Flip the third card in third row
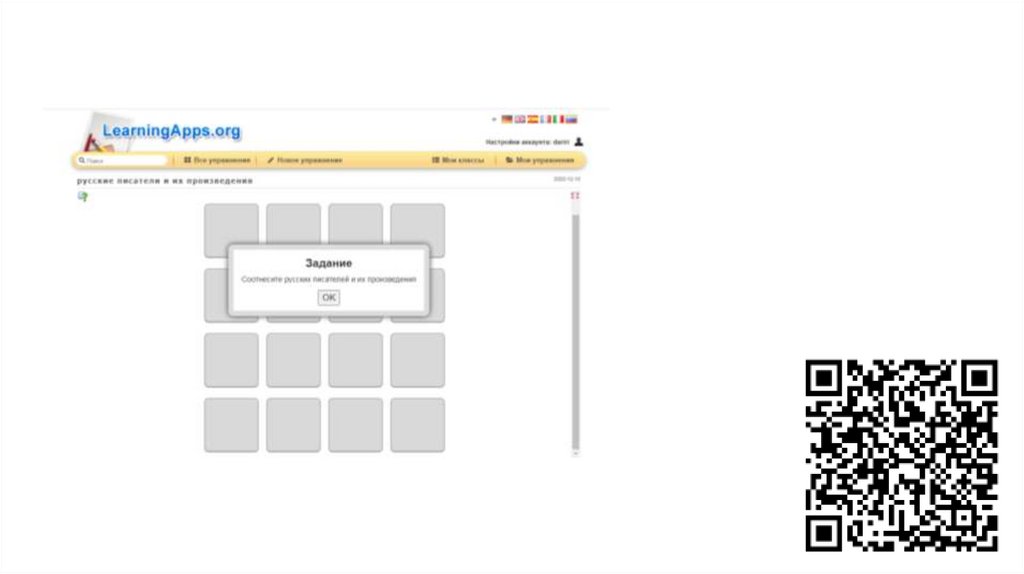This screenshot has width=1024, height=574. click(x=356, y=360)
